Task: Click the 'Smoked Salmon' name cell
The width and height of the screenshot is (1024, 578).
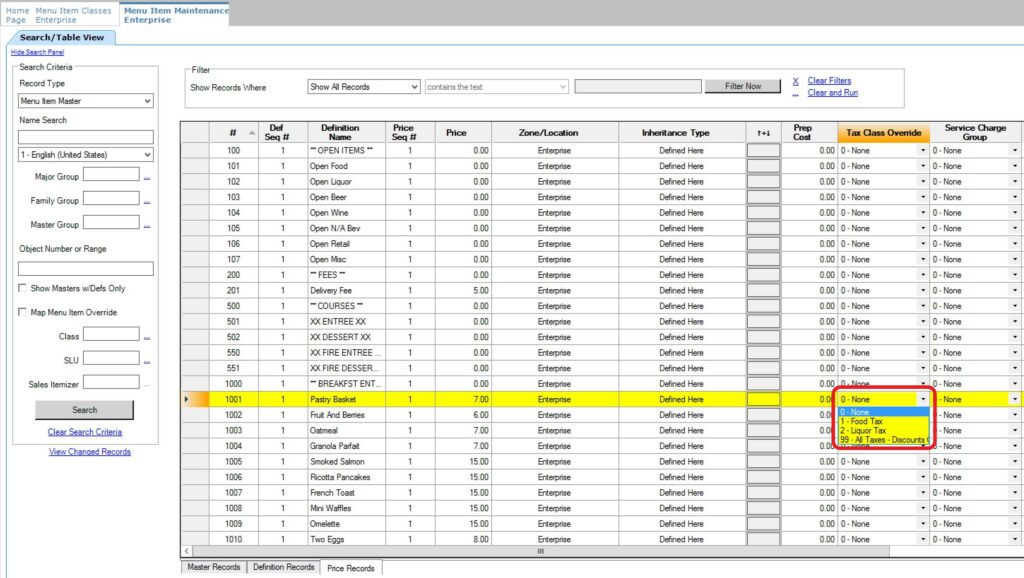Action: [346, 462]
